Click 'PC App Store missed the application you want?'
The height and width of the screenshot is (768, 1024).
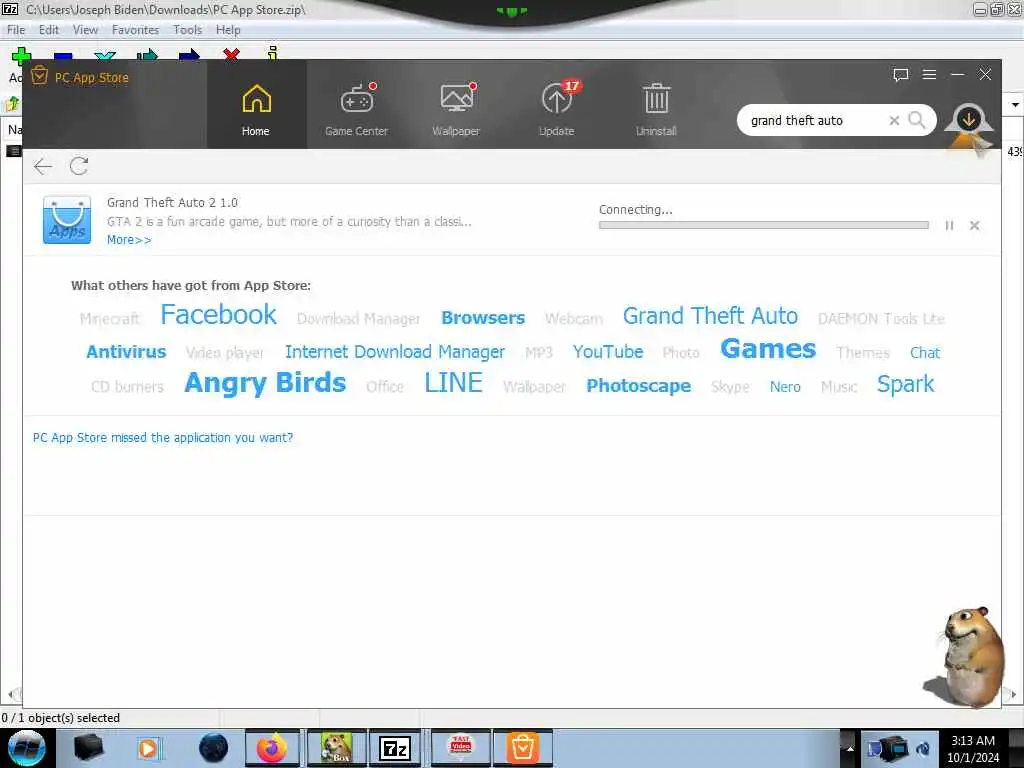[x=163, y=438]
